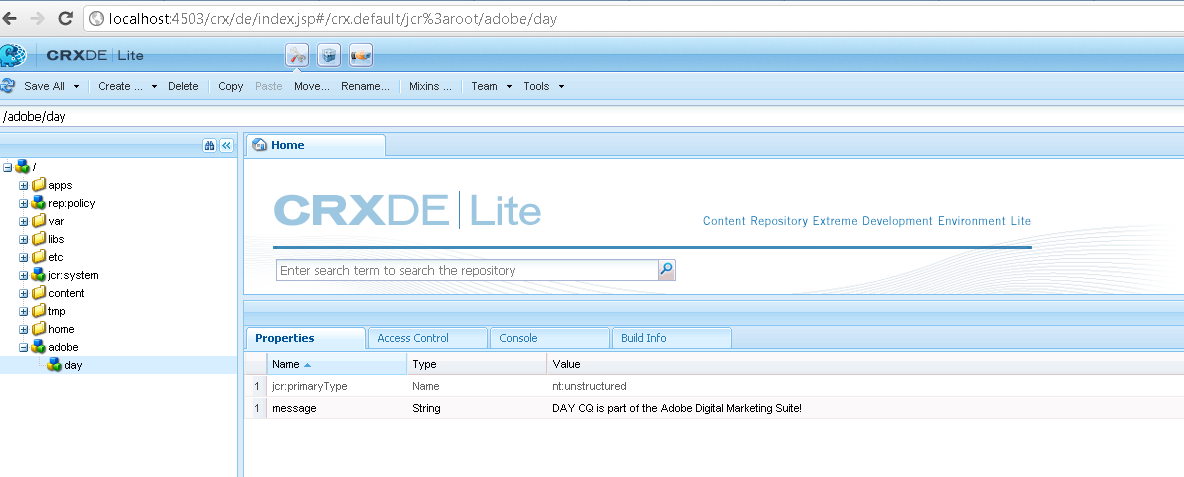Click the binoculars search icon in tree panel
Image resolution: width=1184 pixels, height=477 pixels.
coord(209,146)
